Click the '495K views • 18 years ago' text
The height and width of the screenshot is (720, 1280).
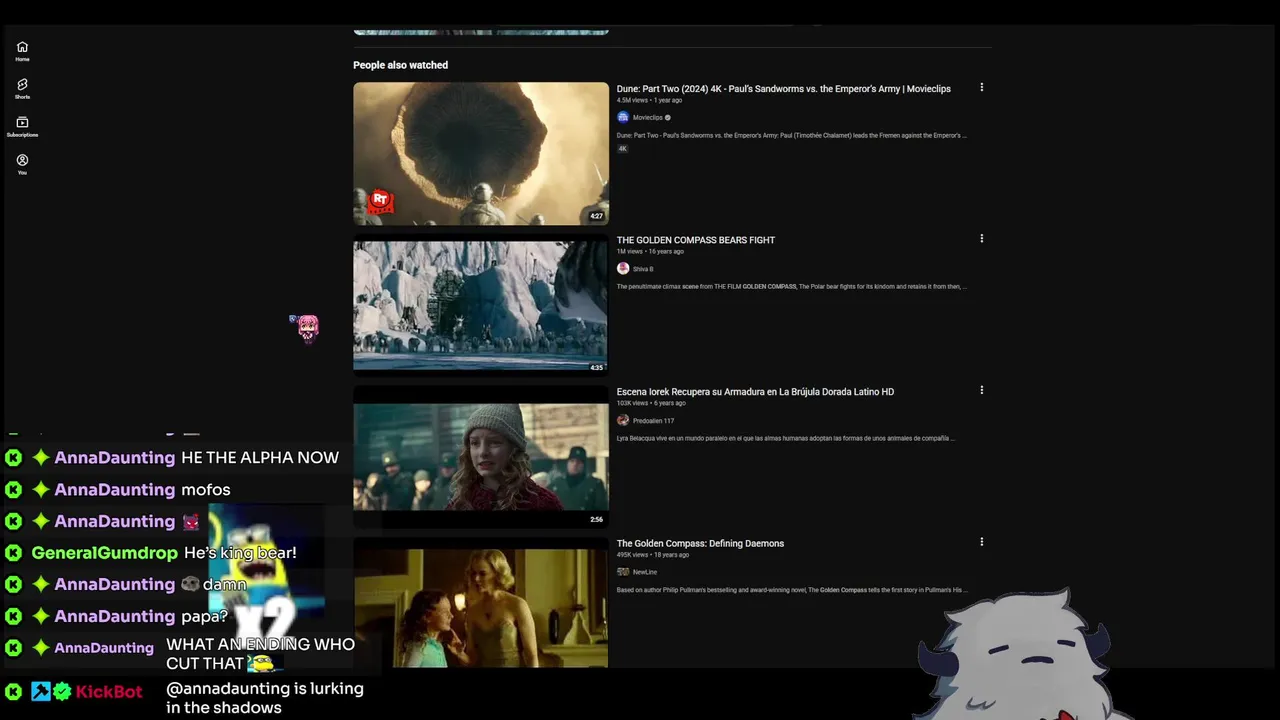click(653, 554)
